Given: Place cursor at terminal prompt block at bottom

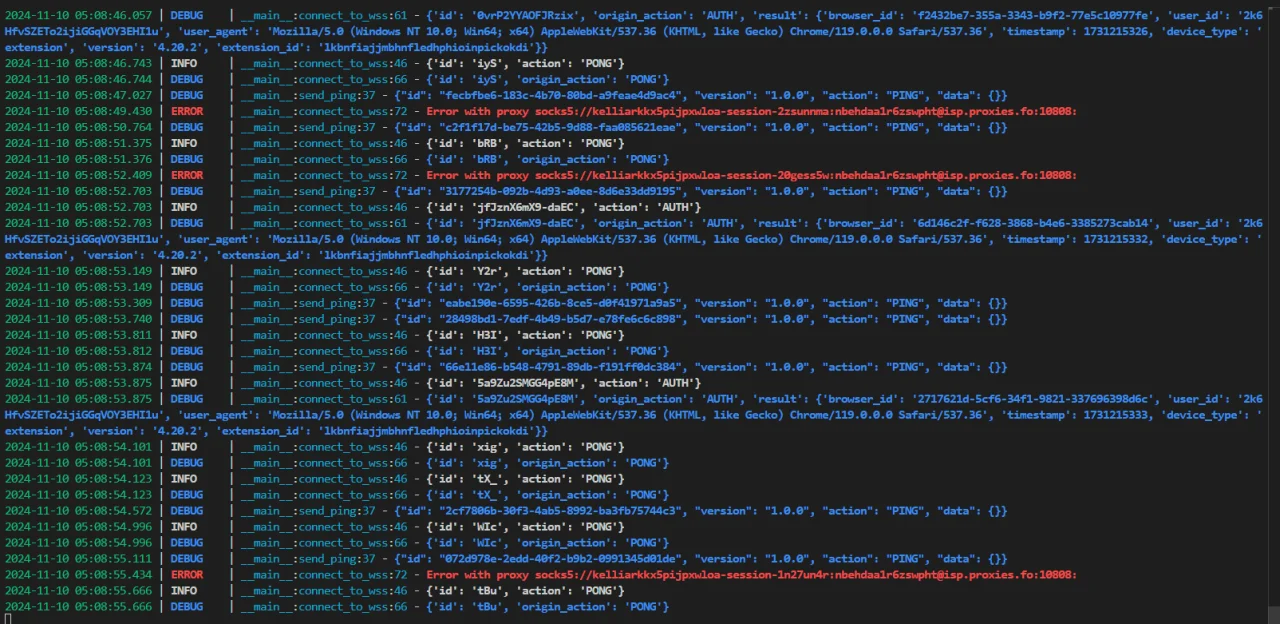Looking at the screenshot, I should pyautogui.click(x=8, y=619).
